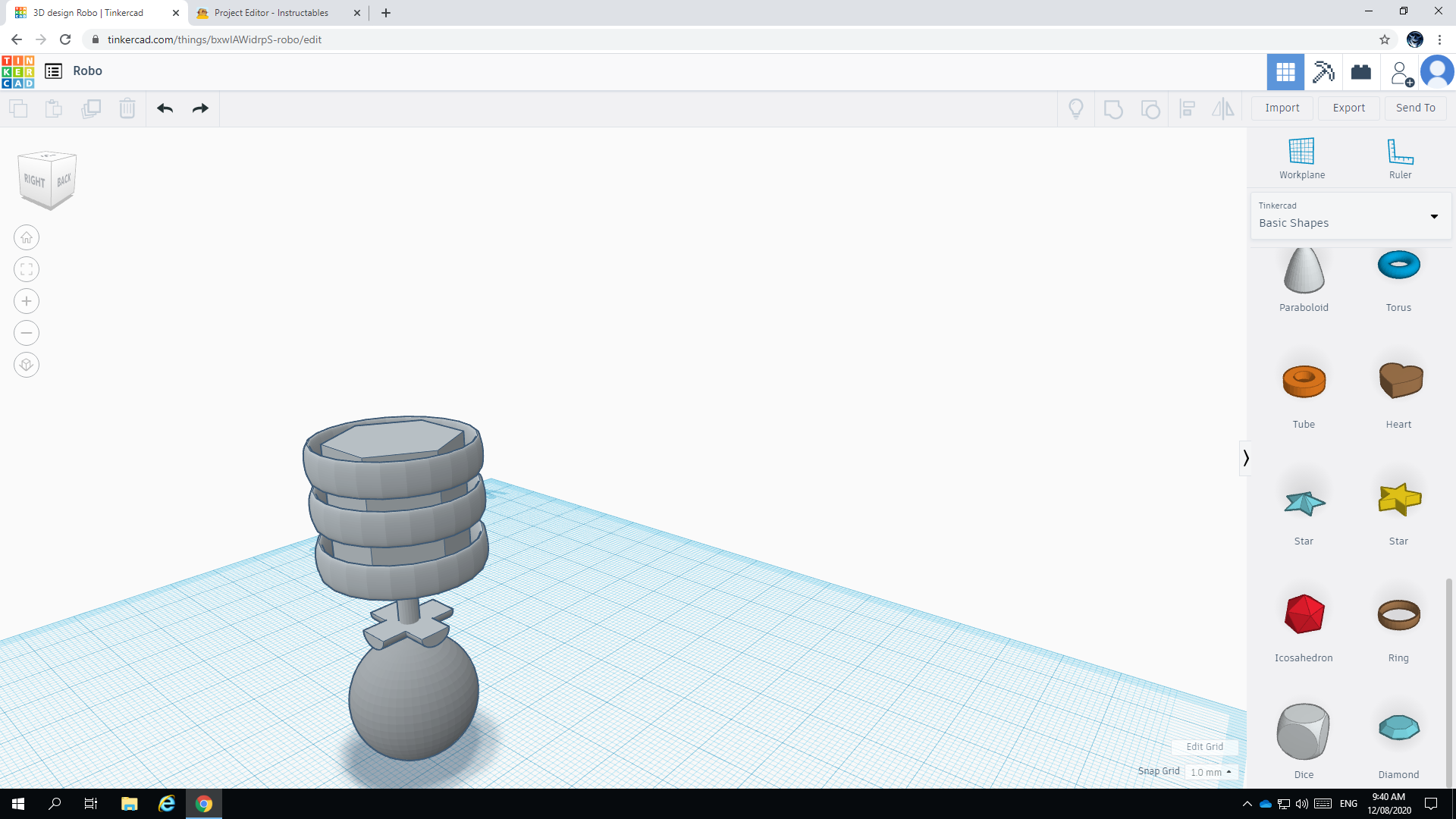Switch to 3D design grid view
The image size is (1456, 819).
1285,72
